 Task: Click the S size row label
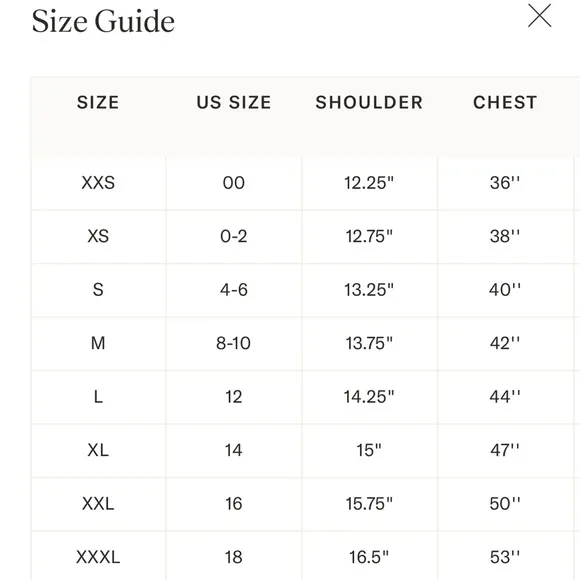pos(98,290)
